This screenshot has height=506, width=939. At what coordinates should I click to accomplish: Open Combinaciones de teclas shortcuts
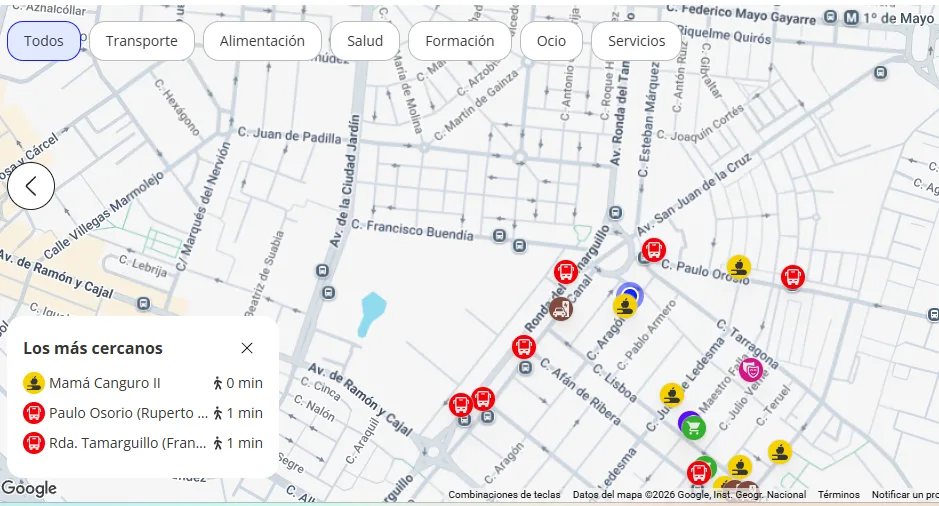pyautogui.click(x=504, y=495)
